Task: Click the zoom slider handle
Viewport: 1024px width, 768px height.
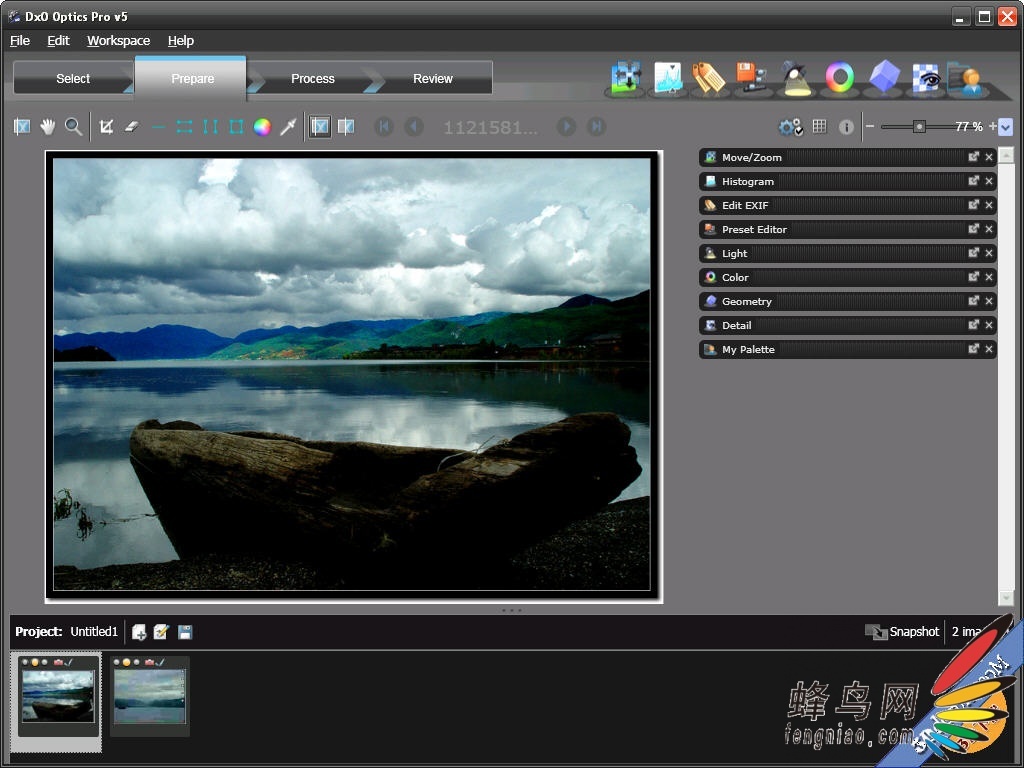Action: [x=919, y=127]
